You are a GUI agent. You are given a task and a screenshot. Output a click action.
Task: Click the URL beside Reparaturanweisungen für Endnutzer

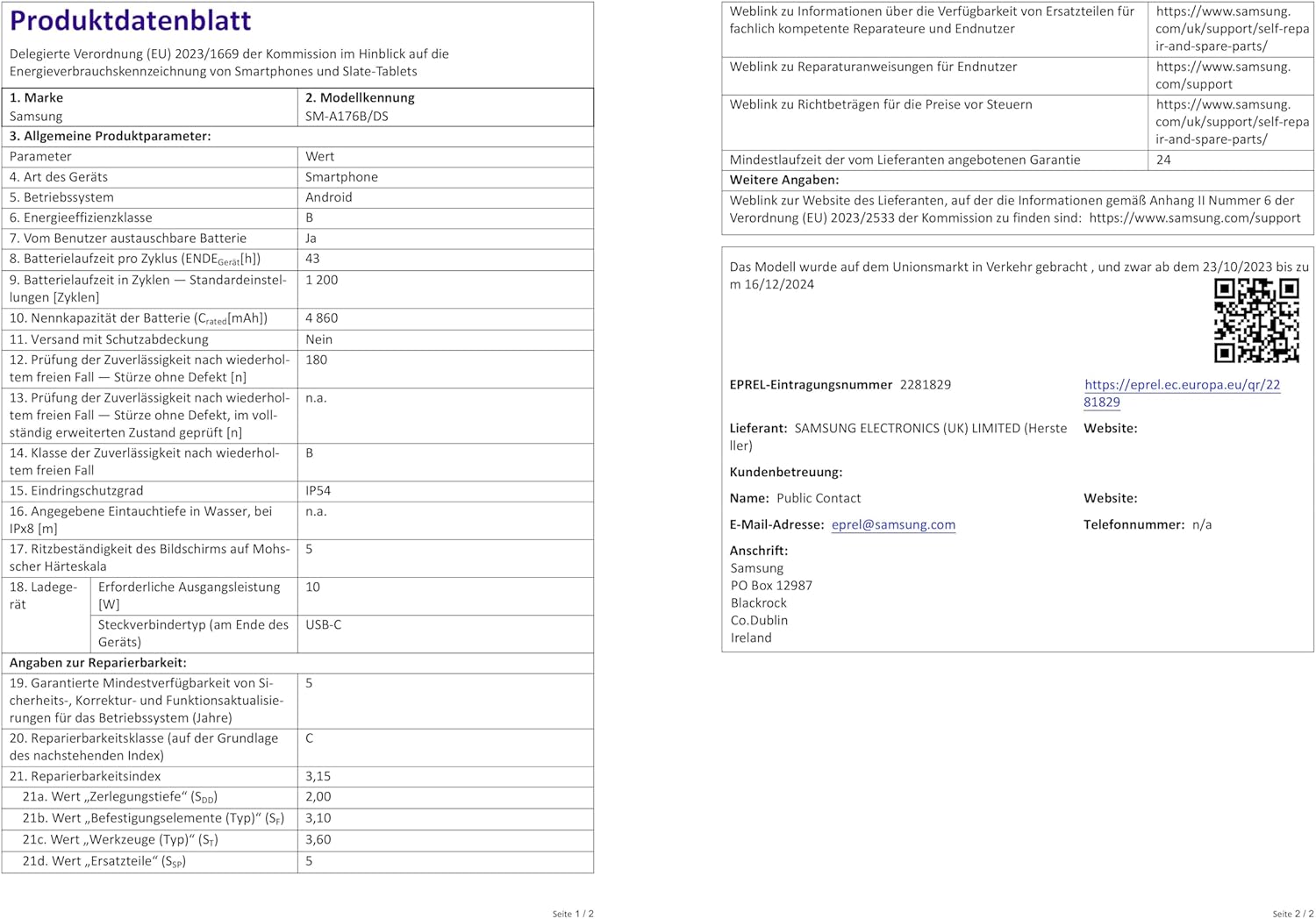[1222, 75]
